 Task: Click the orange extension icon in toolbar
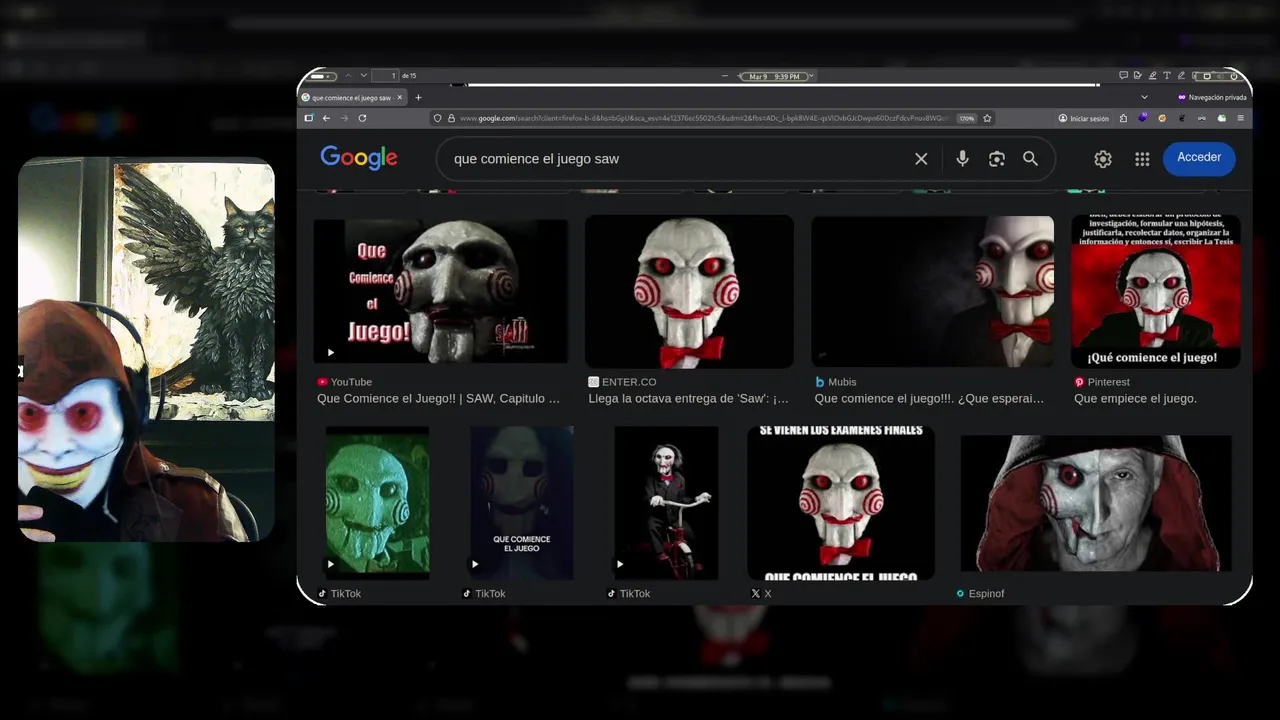[1162, 118]
